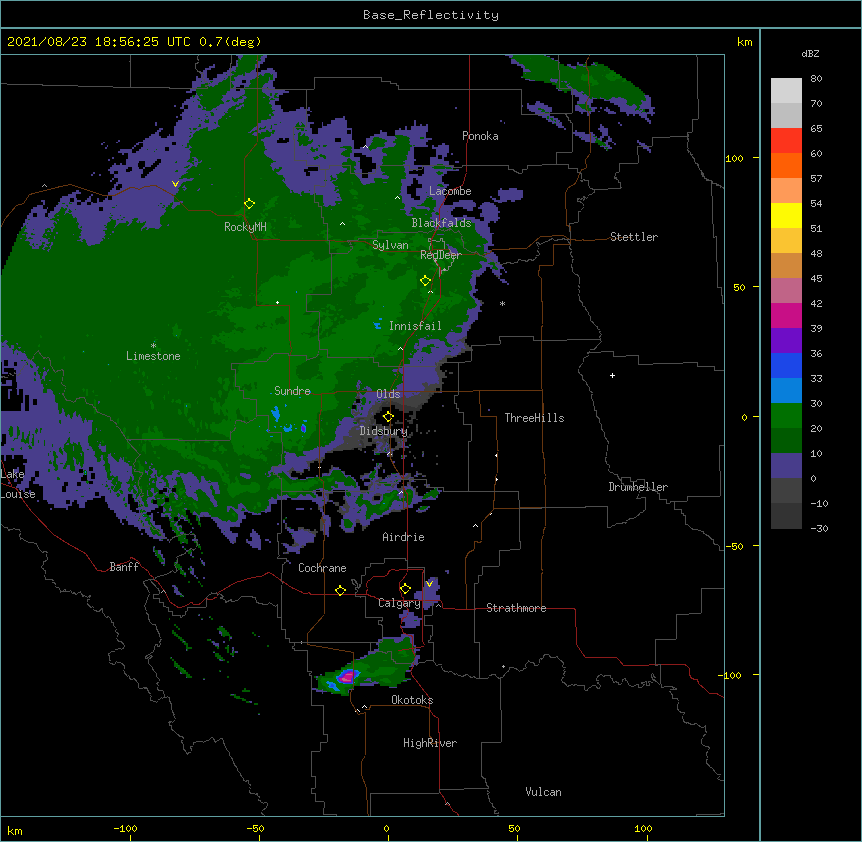Select the Drumheller label
The image size is (862, 842).
(x=638, y=487)
